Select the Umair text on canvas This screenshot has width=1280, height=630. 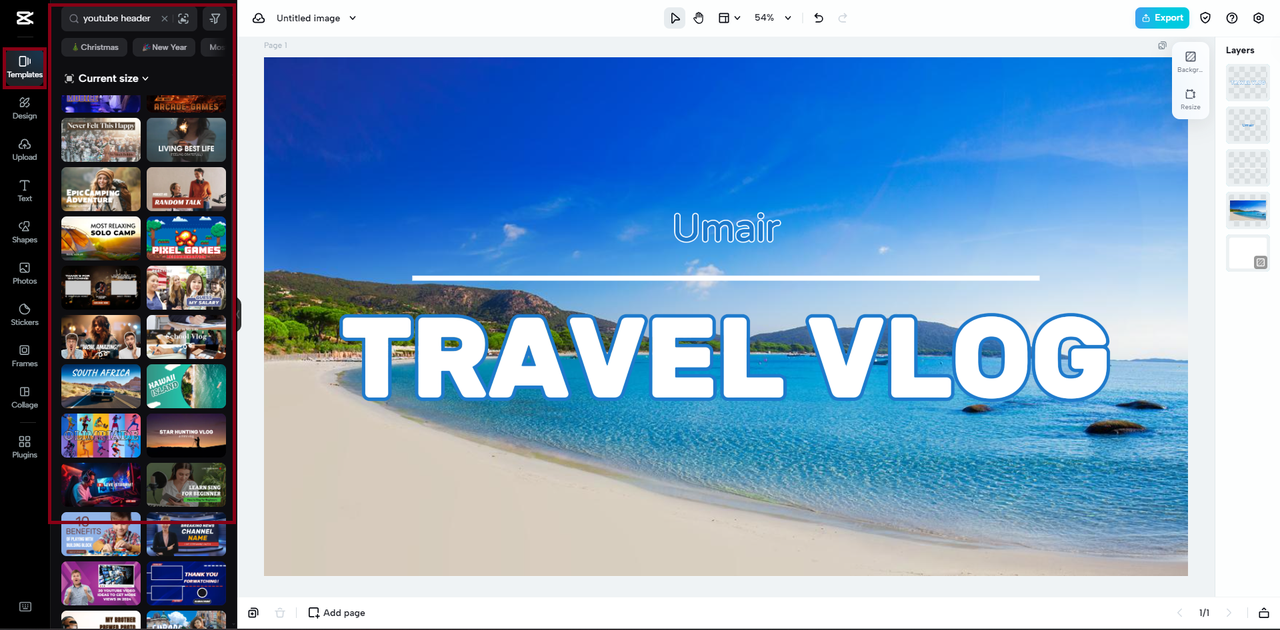point(726,228)
